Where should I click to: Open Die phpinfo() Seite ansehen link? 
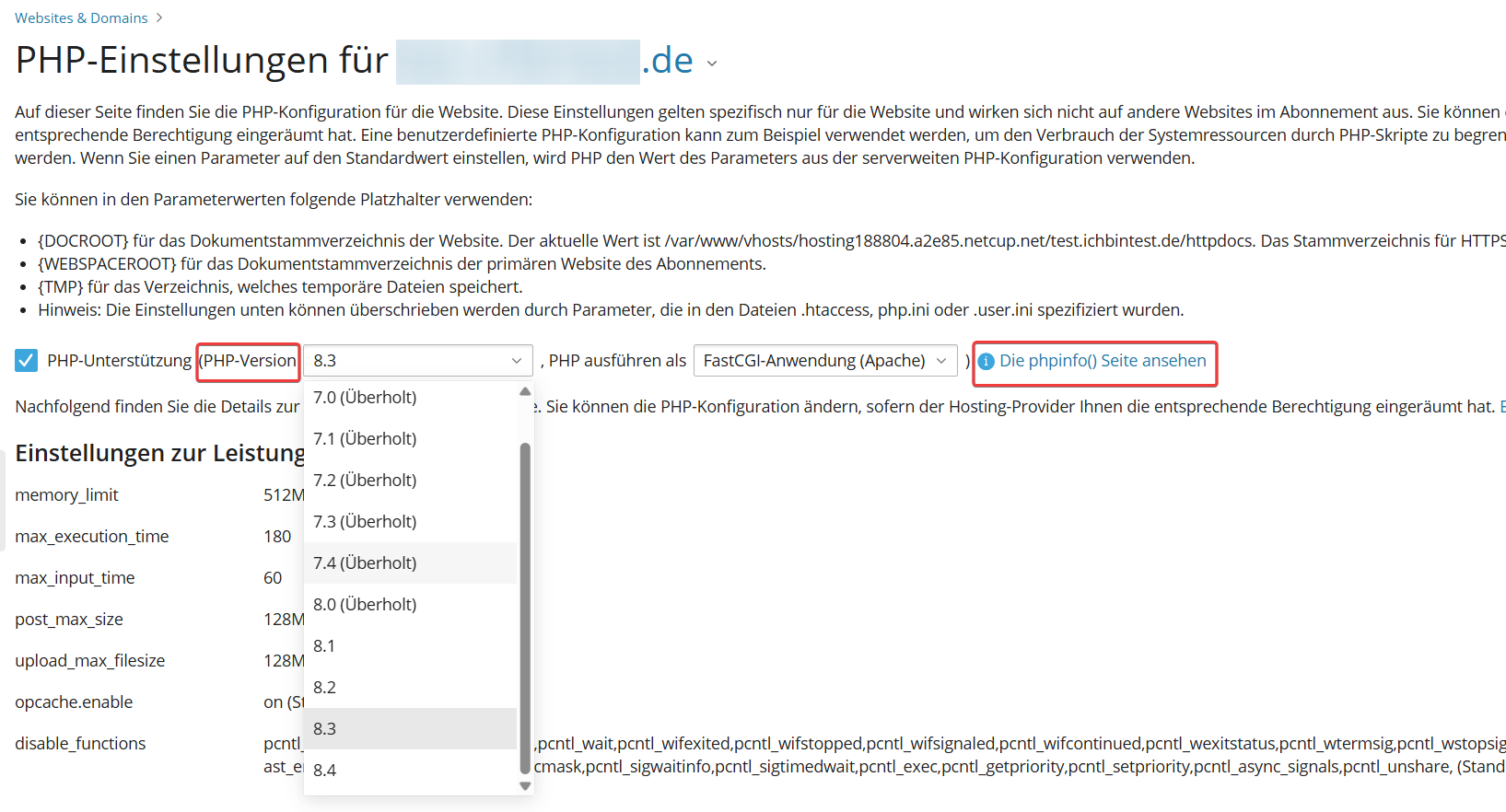pyautogui.click(x=1103, y=360)
